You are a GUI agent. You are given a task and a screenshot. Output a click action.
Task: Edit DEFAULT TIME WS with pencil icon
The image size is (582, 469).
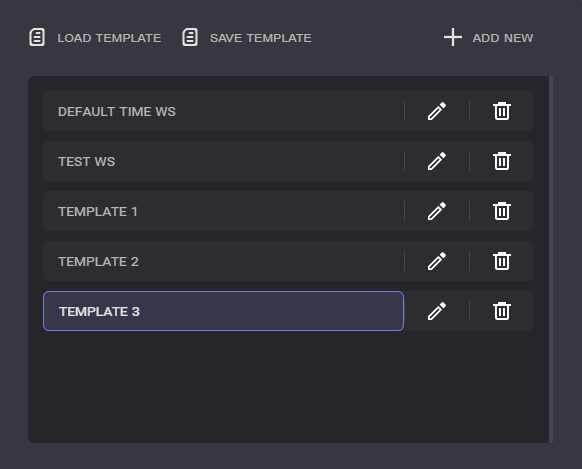437,111
